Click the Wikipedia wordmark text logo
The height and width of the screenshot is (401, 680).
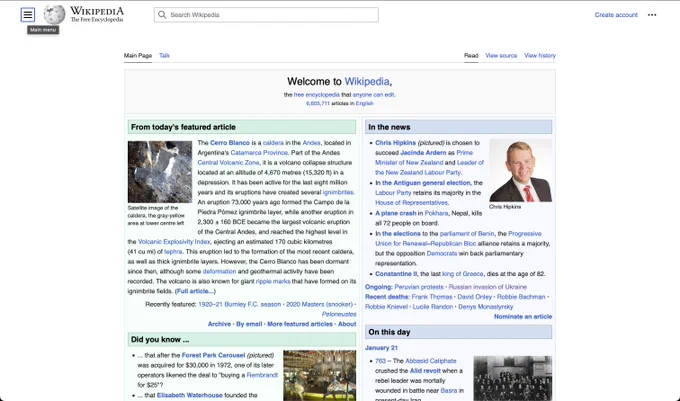(97, 14)
